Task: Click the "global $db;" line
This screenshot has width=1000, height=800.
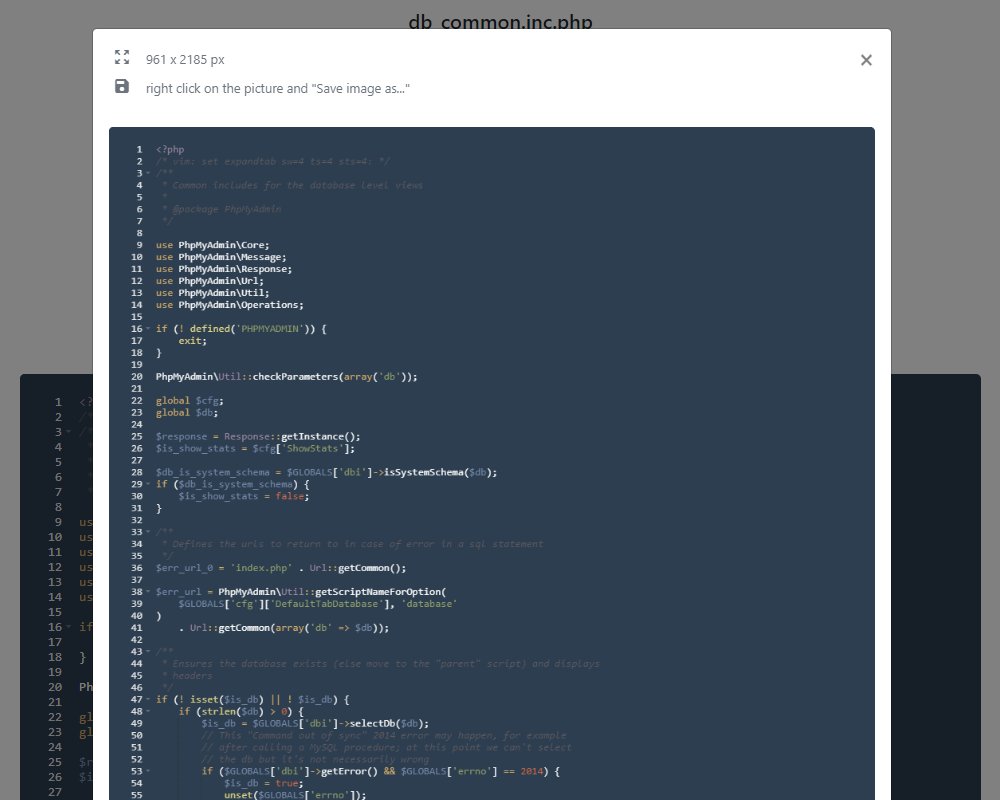Action: click(x=187, y=413)
